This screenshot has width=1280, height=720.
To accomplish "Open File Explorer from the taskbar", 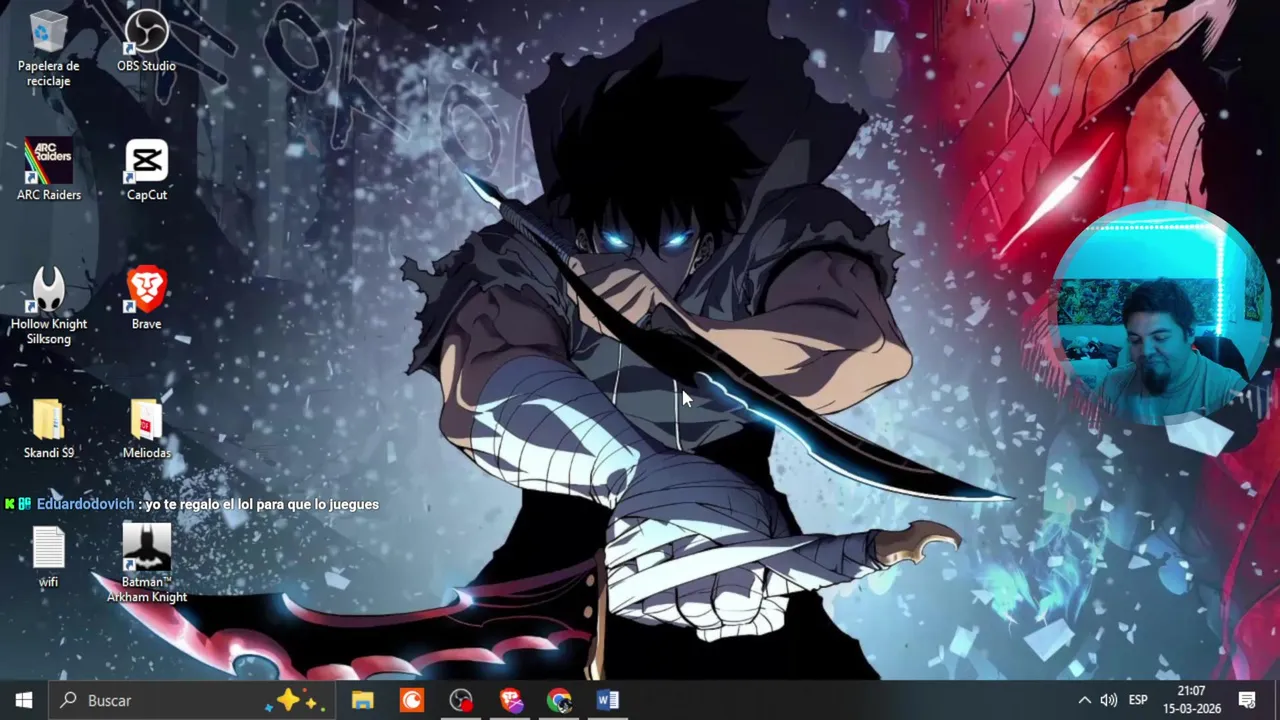I will coord(362,700).
